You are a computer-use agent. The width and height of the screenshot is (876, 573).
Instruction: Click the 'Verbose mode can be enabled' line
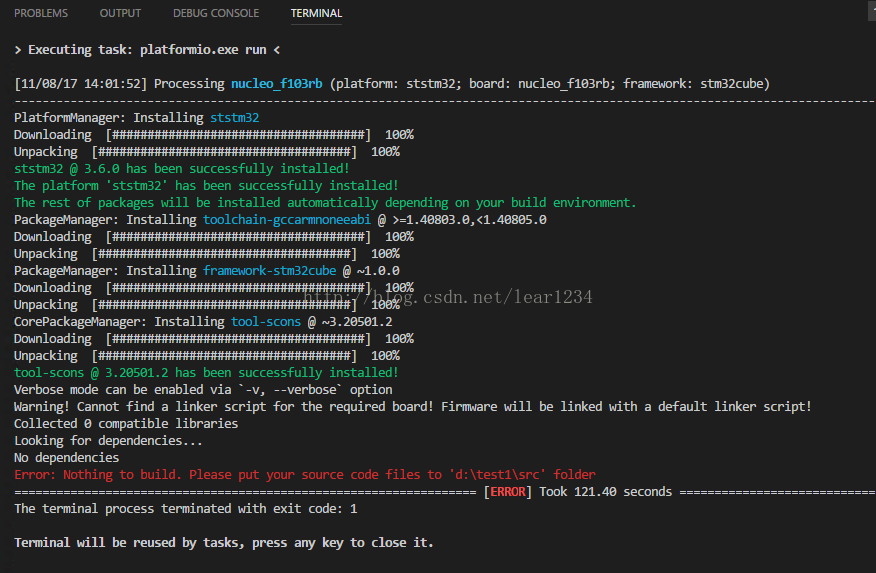[x=203, y=390]
